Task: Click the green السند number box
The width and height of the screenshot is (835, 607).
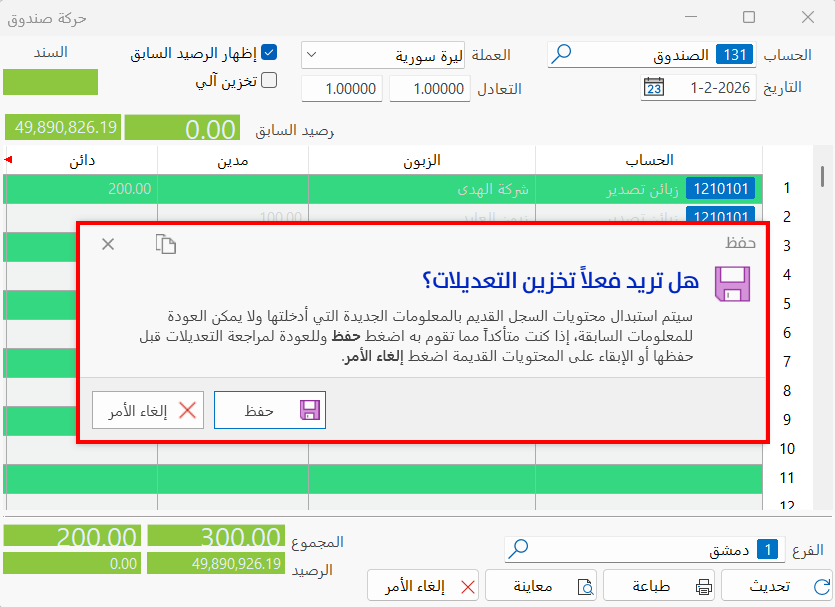Action: point(51,82)
